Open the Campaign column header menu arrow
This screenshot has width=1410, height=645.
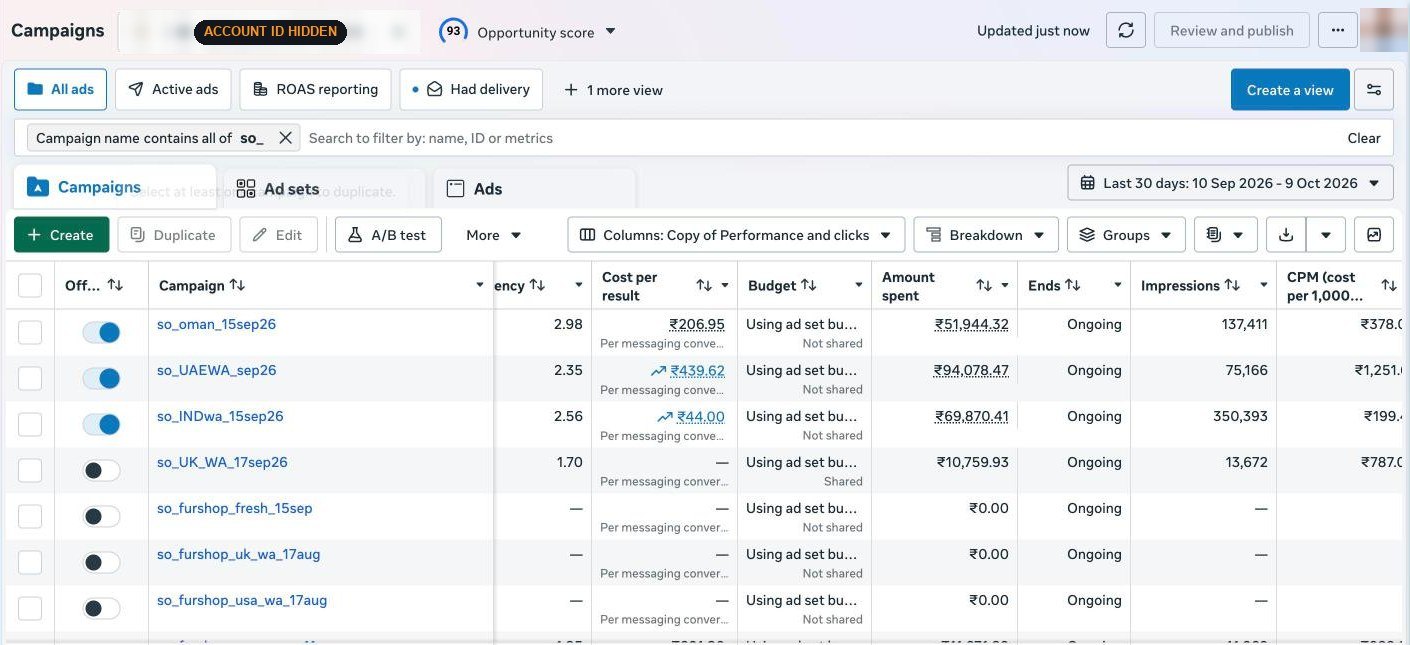coord(479,286)
